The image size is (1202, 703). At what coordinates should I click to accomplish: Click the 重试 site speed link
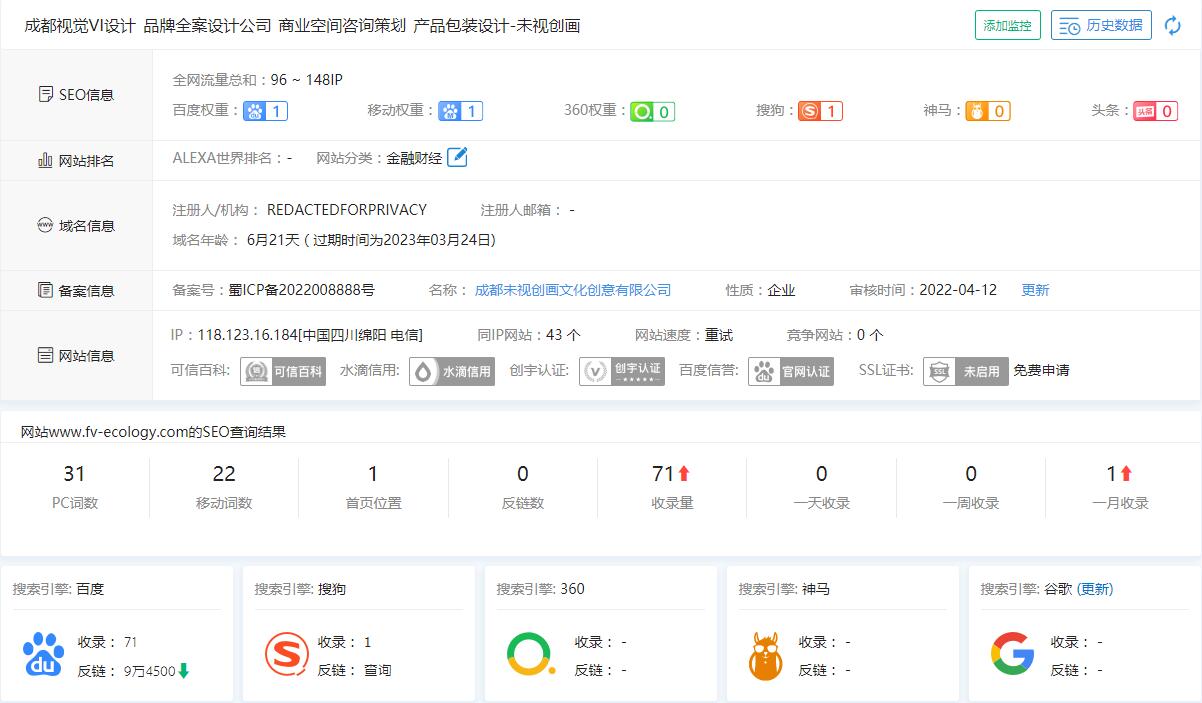point(718,335)
